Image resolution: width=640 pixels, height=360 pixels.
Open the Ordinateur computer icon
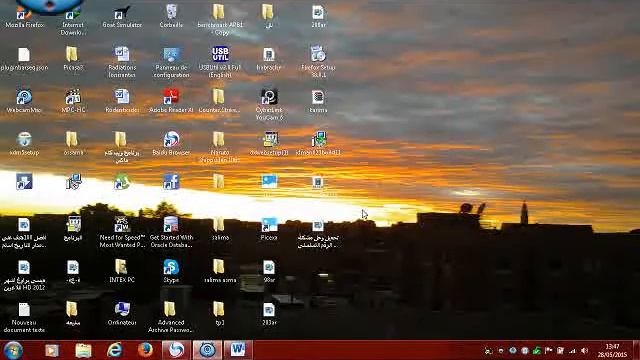click(122, 314)
